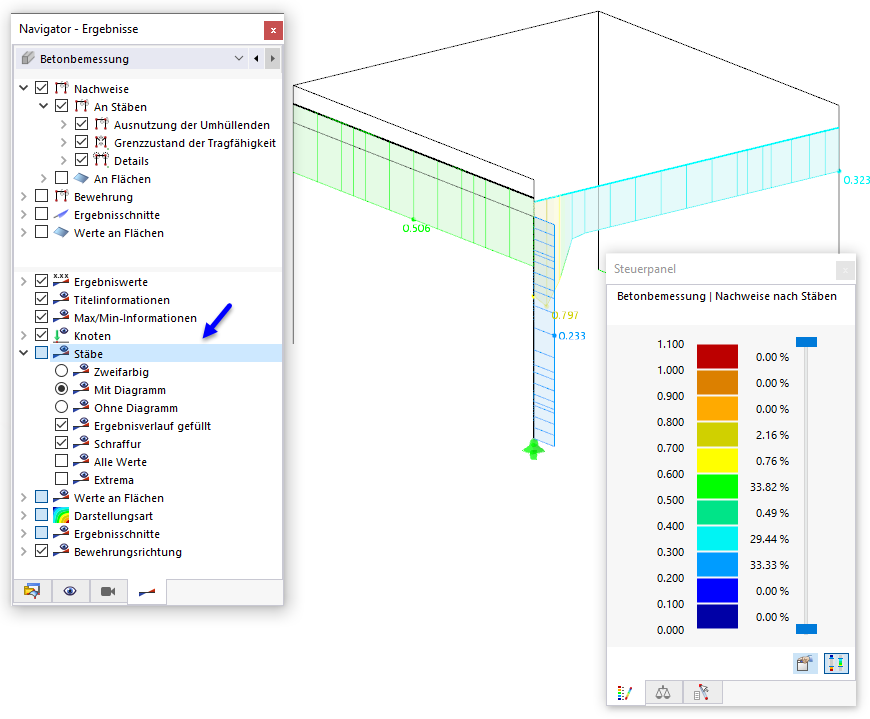This screenshot has width=870, height=719.
Task: Switch to the Ergebnisse navigator tab with diagram icon
Action: tap(147, 591)
